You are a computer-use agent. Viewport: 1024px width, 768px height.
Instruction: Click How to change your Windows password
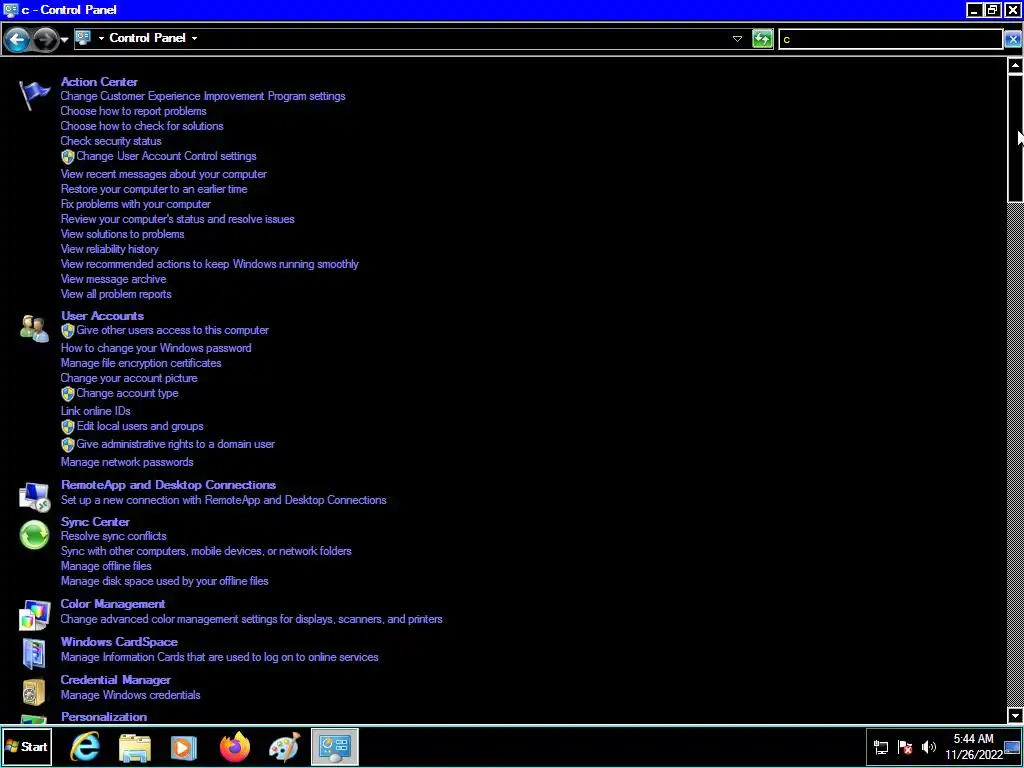click(156, 348)
